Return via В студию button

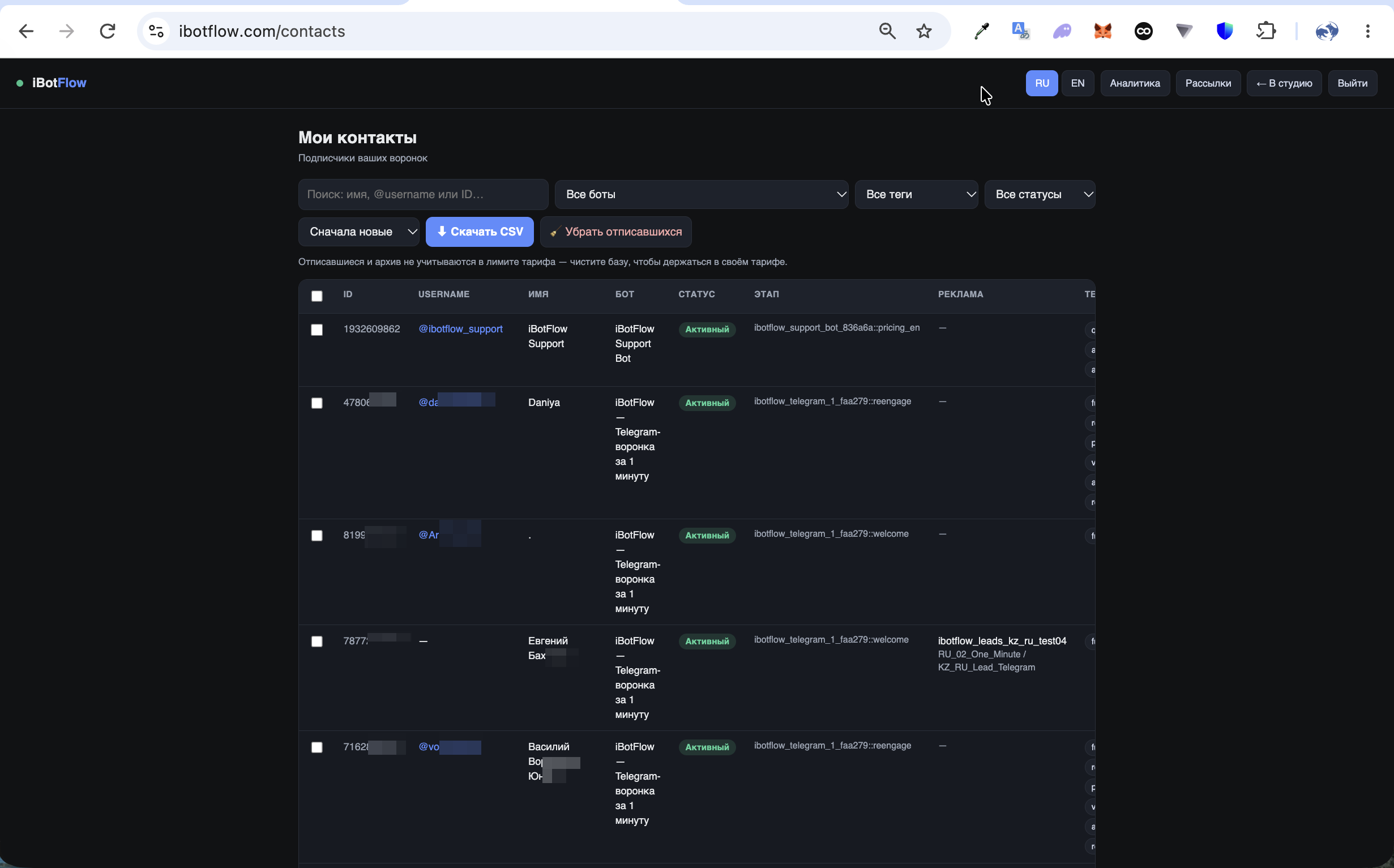(x=1284, y=83)
